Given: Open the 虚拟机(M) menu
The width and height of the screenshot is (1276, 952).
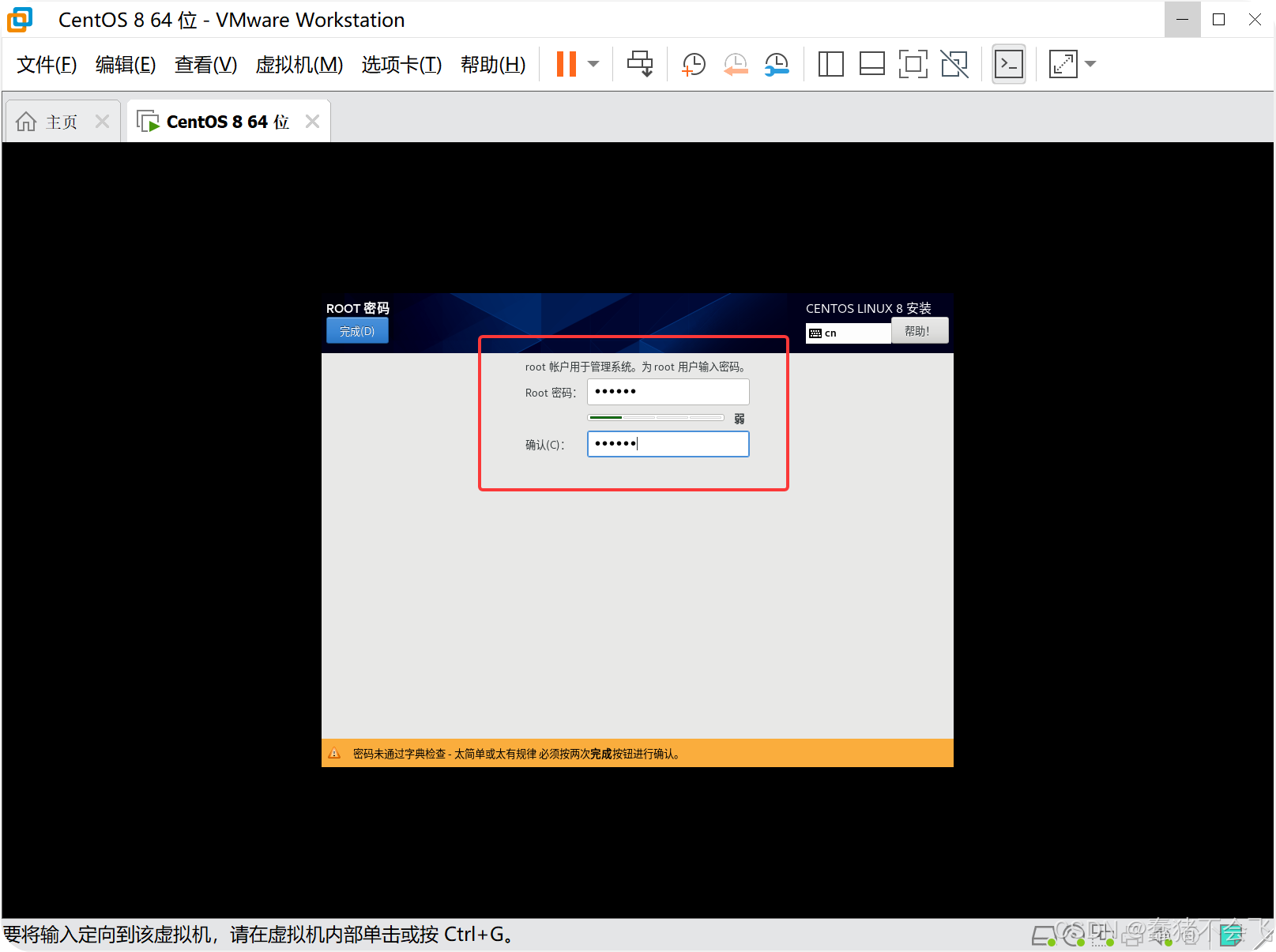Looking at the screenshot, I should (299, 65).
